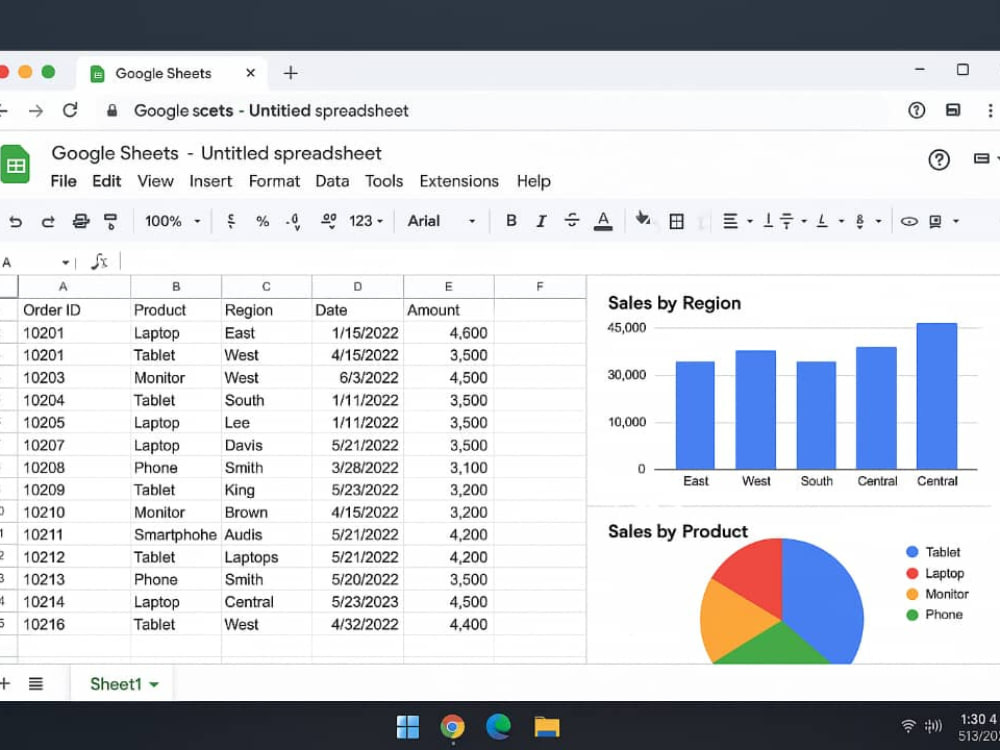Click the text rotation icon
The image size is (1000, 750).
(x=822, y=221)
